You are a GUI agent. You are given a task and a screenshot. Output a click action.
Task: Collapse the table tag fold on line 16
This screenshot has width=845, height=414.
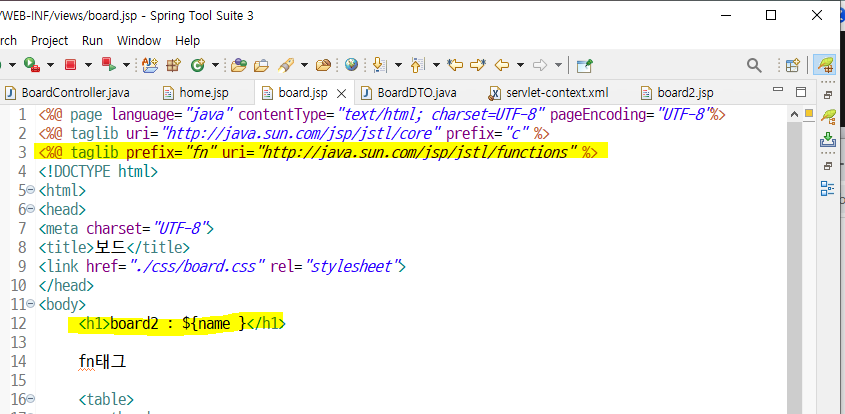click(30, 399)
